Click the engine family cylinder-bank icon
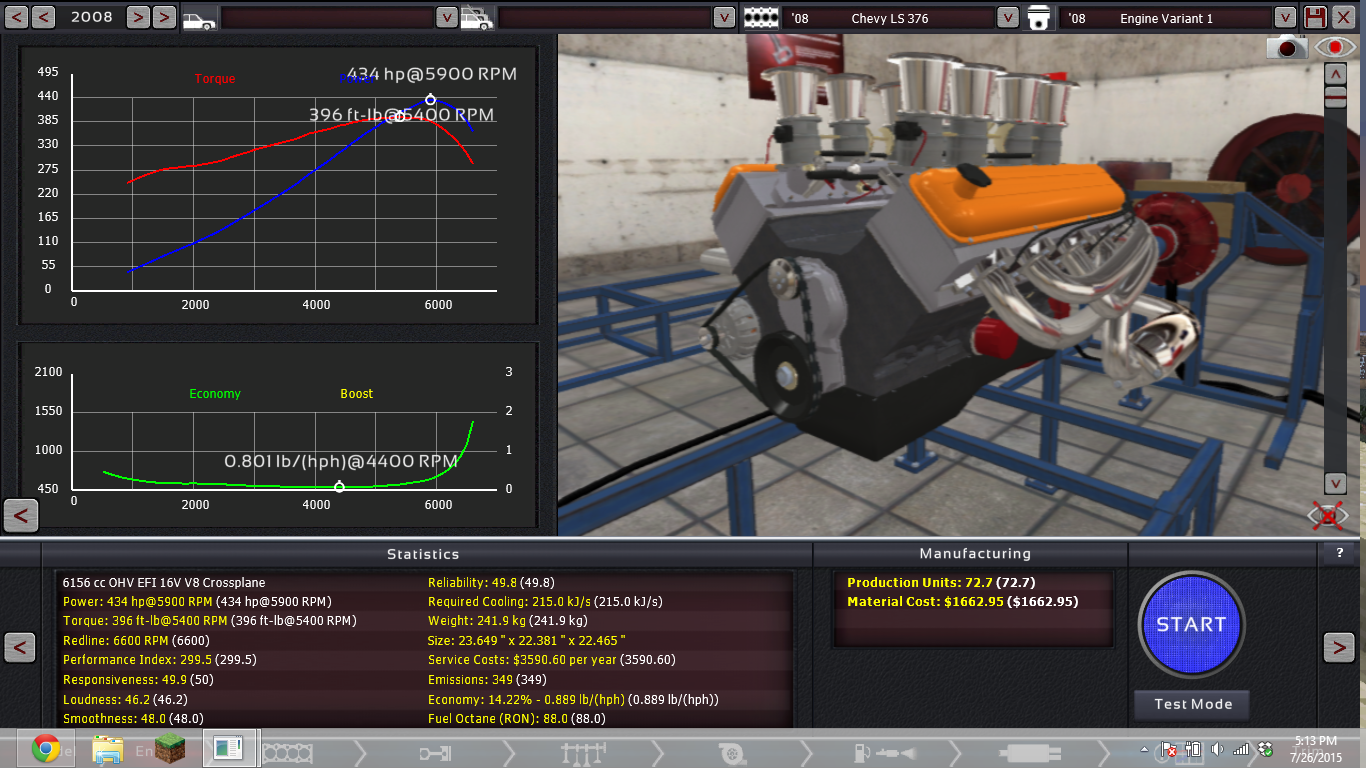Viewport: 1366px width, 768px height. [x=760, y=18]
